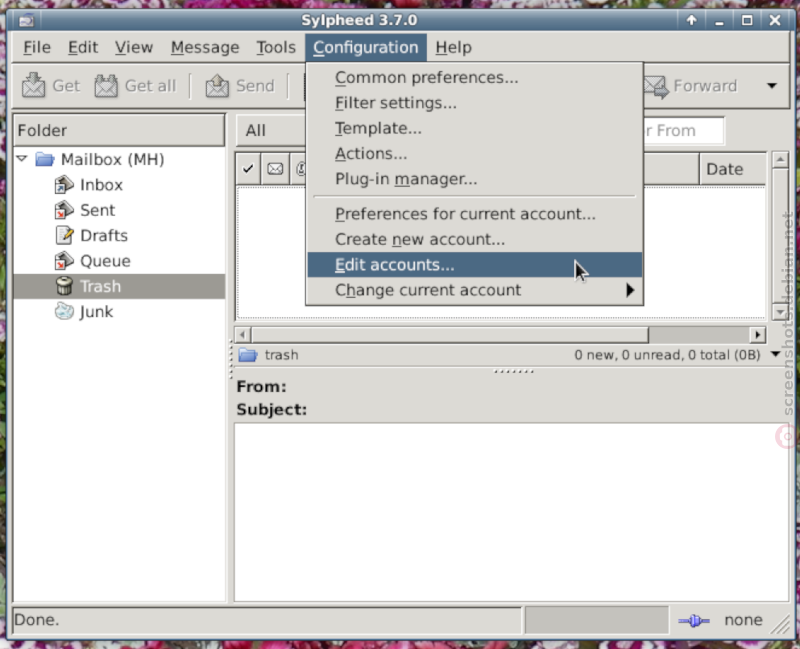Select the Inbox folder
This screenshot has width=800, height=649.
tap(101, 185)
